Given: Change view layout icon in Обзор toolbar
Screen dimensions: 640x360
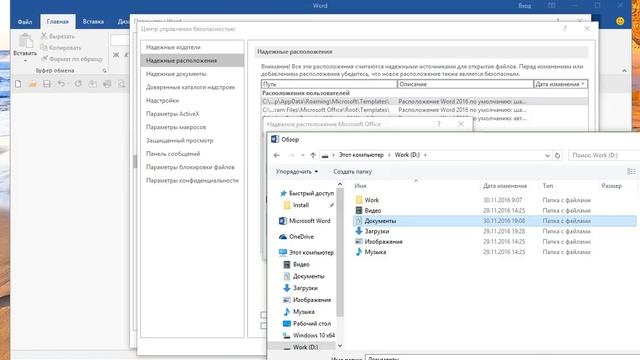Looking at the screenshot, I should (631, 171).
